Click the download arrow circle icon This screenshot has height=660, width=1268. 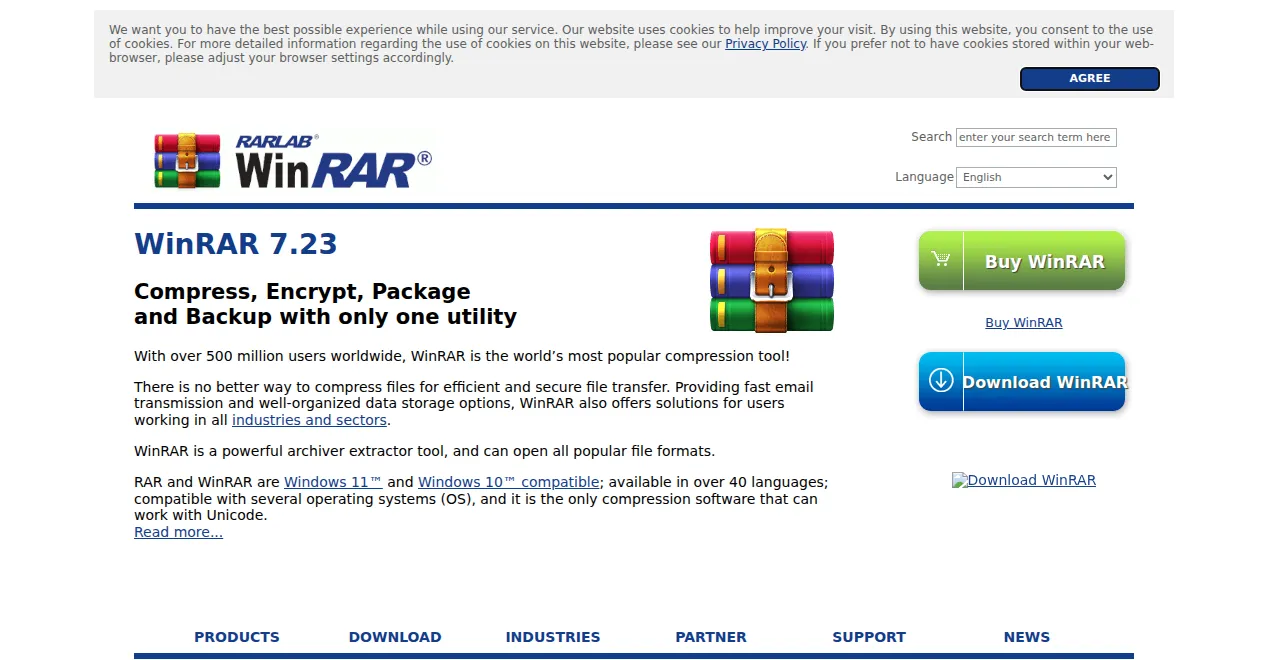point(941,381)
